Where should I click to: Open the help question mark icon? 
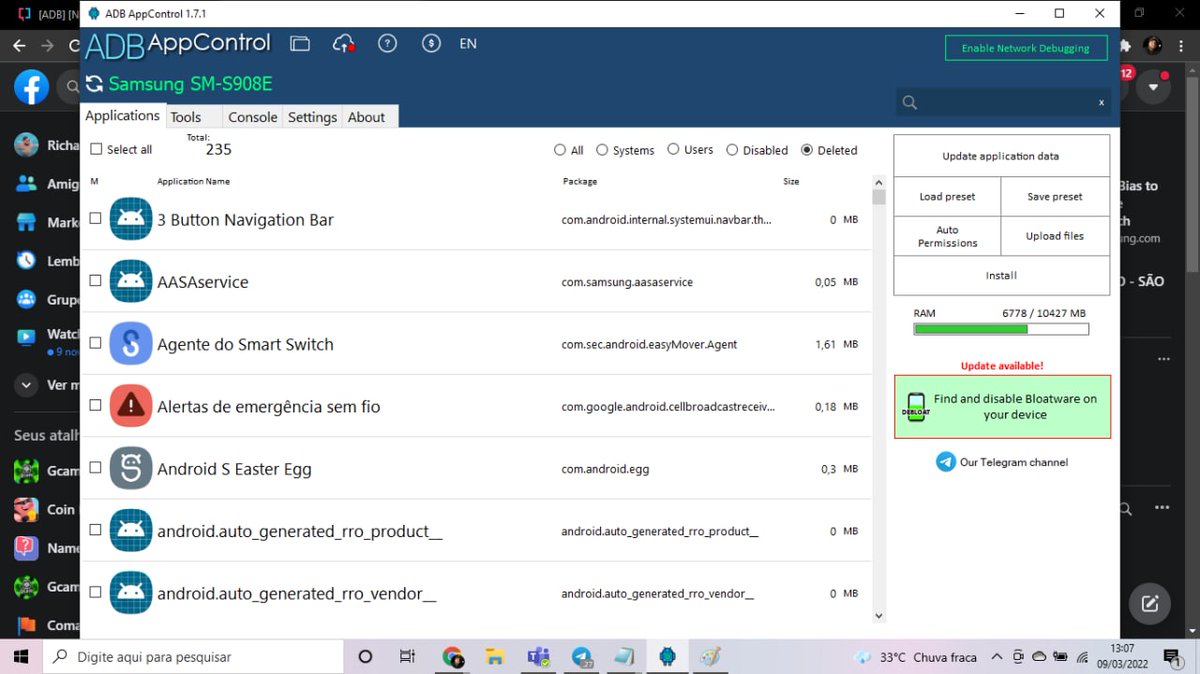click(x=388, y=44)
